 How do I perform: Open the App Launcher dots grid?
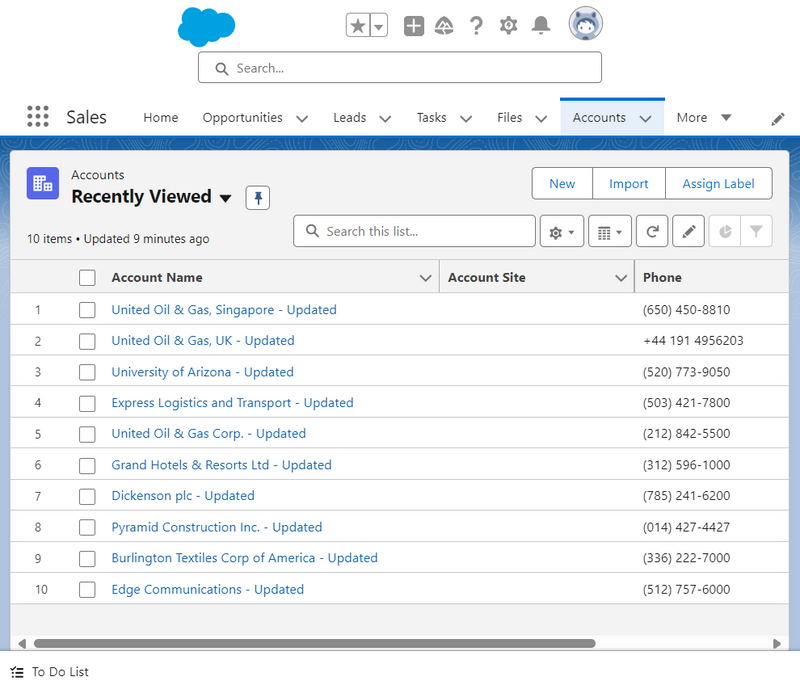point(38,117)
